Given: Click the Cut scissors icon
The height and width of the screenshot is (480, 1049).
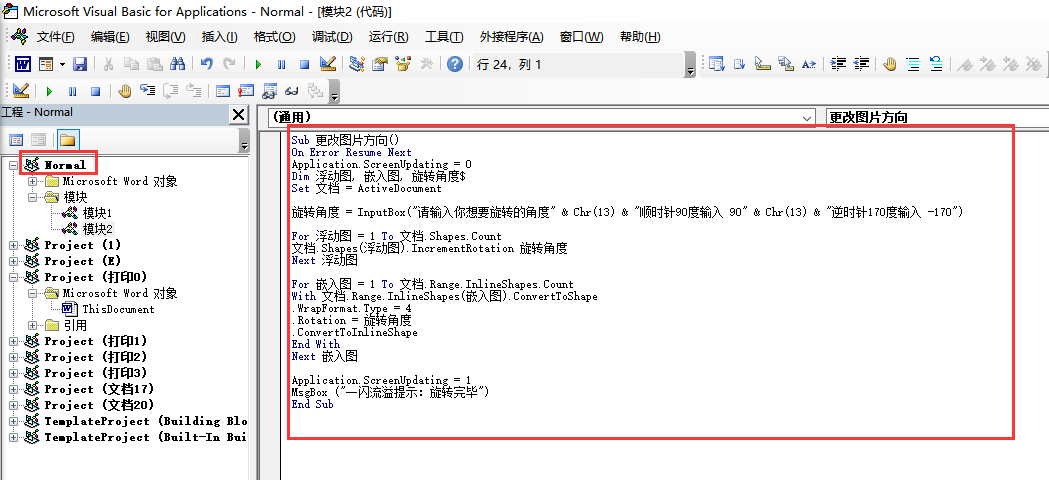Looking at the screenshot, I should click(108, 64).
